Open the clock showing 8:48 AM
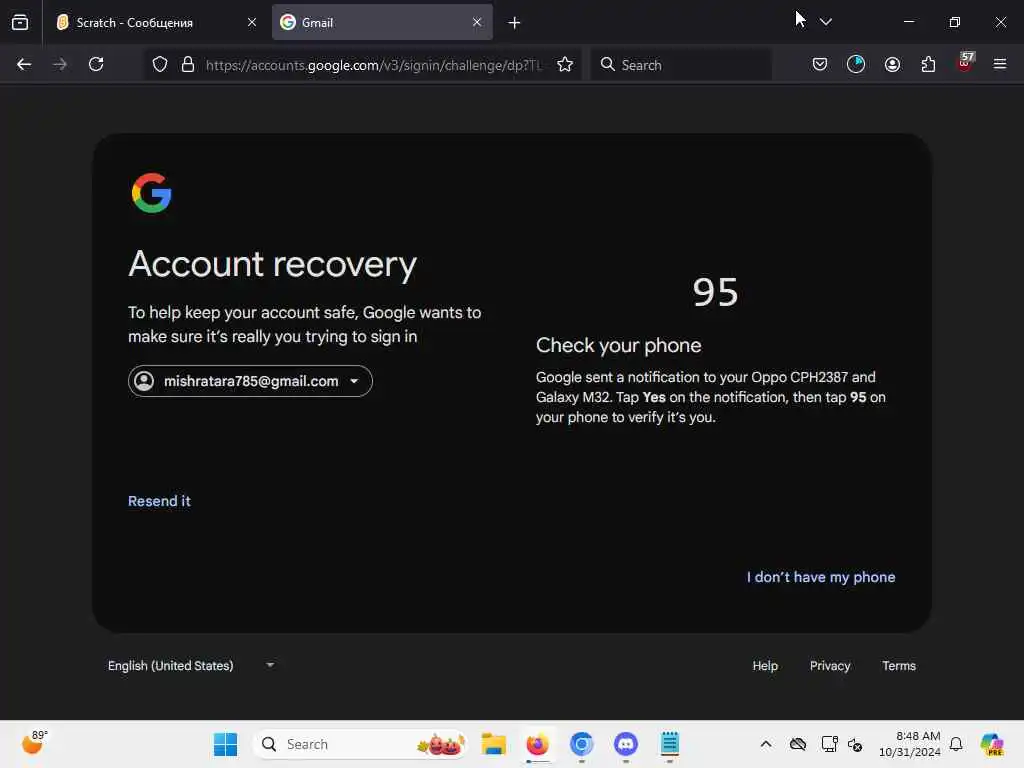Image resolution: width=1024 pixels, height=768 pixels. tap(910, 744)
